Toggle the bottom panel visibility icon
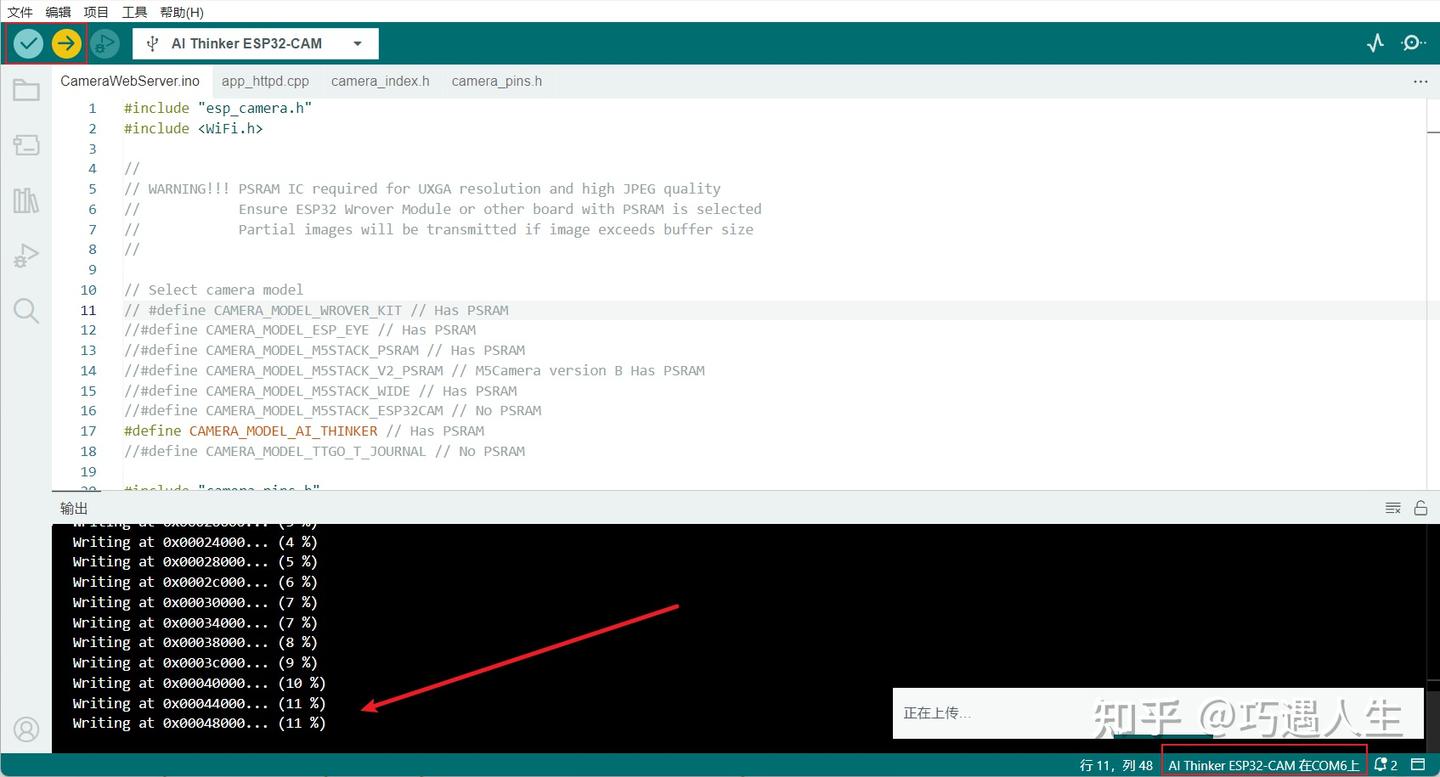 coord(1420,764)
